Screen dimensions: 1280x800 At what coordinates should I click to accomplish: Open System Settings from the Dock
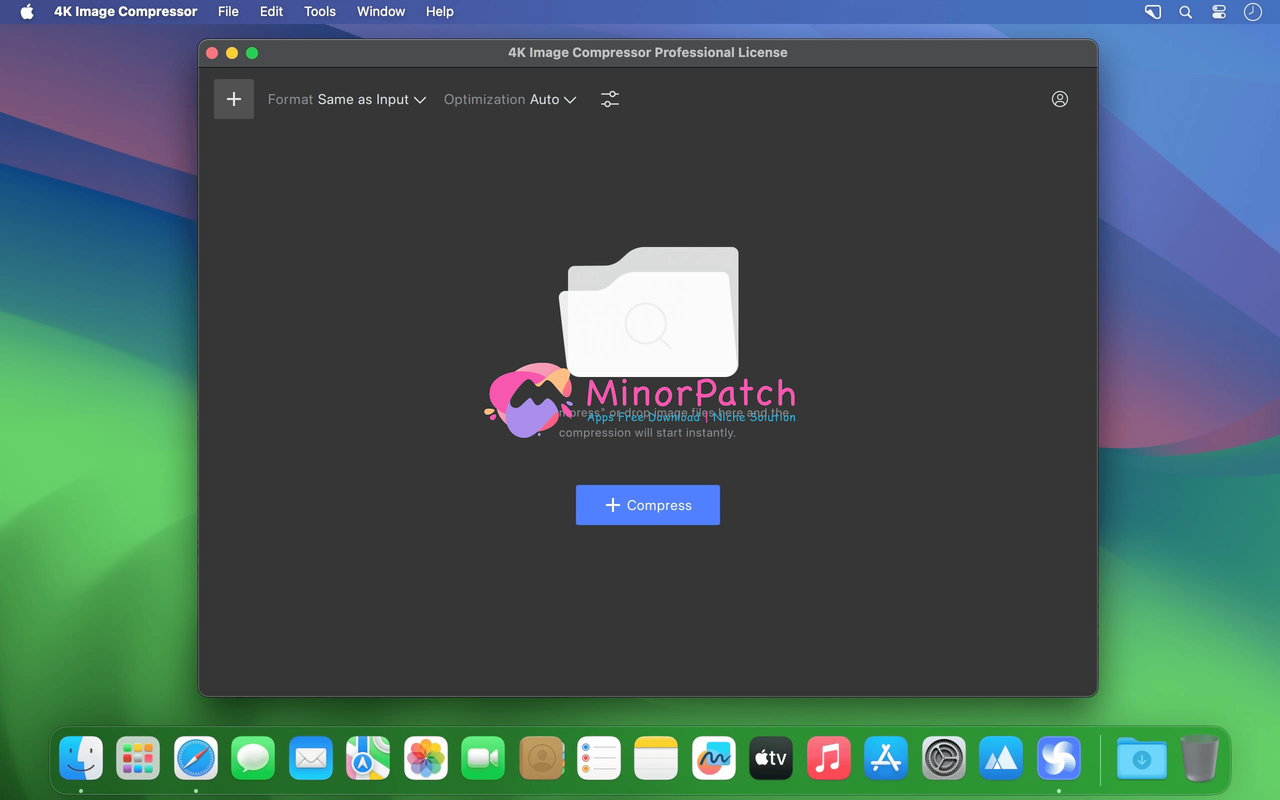944,759
